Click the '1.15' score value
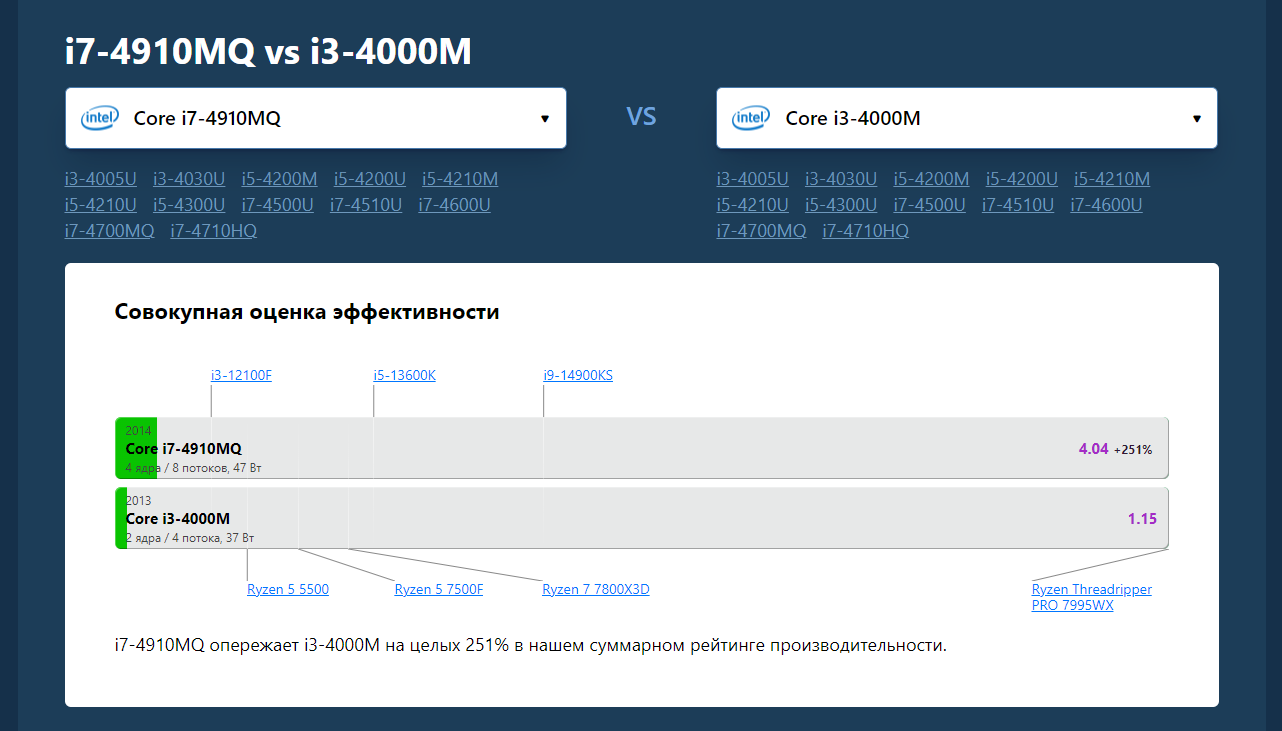Screen dimensions: 1282x731 click(1142, 519)
